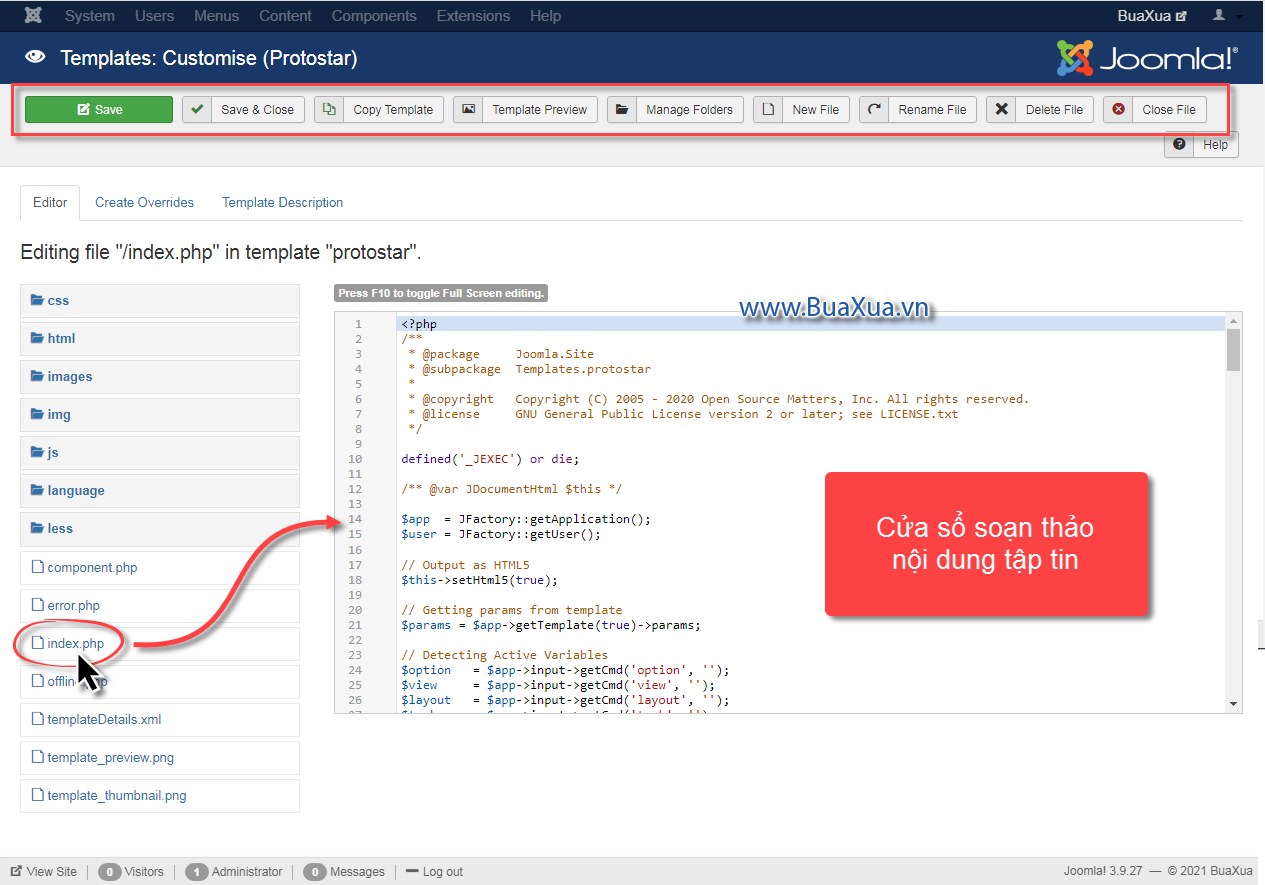Click the question mark icon on Help
Screen dimensions: 1265x885
coord(1180,144)
